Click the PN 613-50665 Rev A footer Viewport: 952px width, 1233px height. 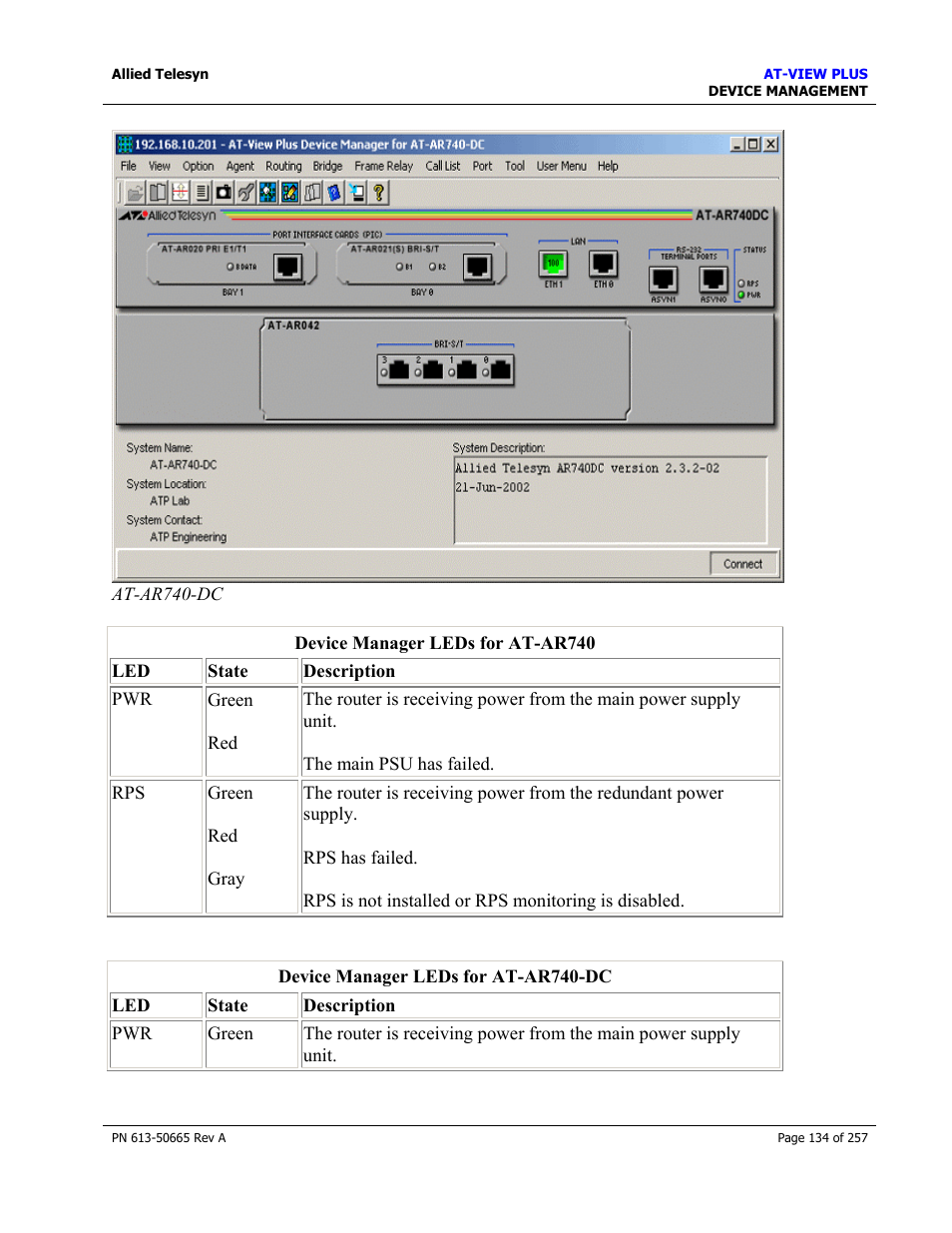click(x=169, y=1138)
